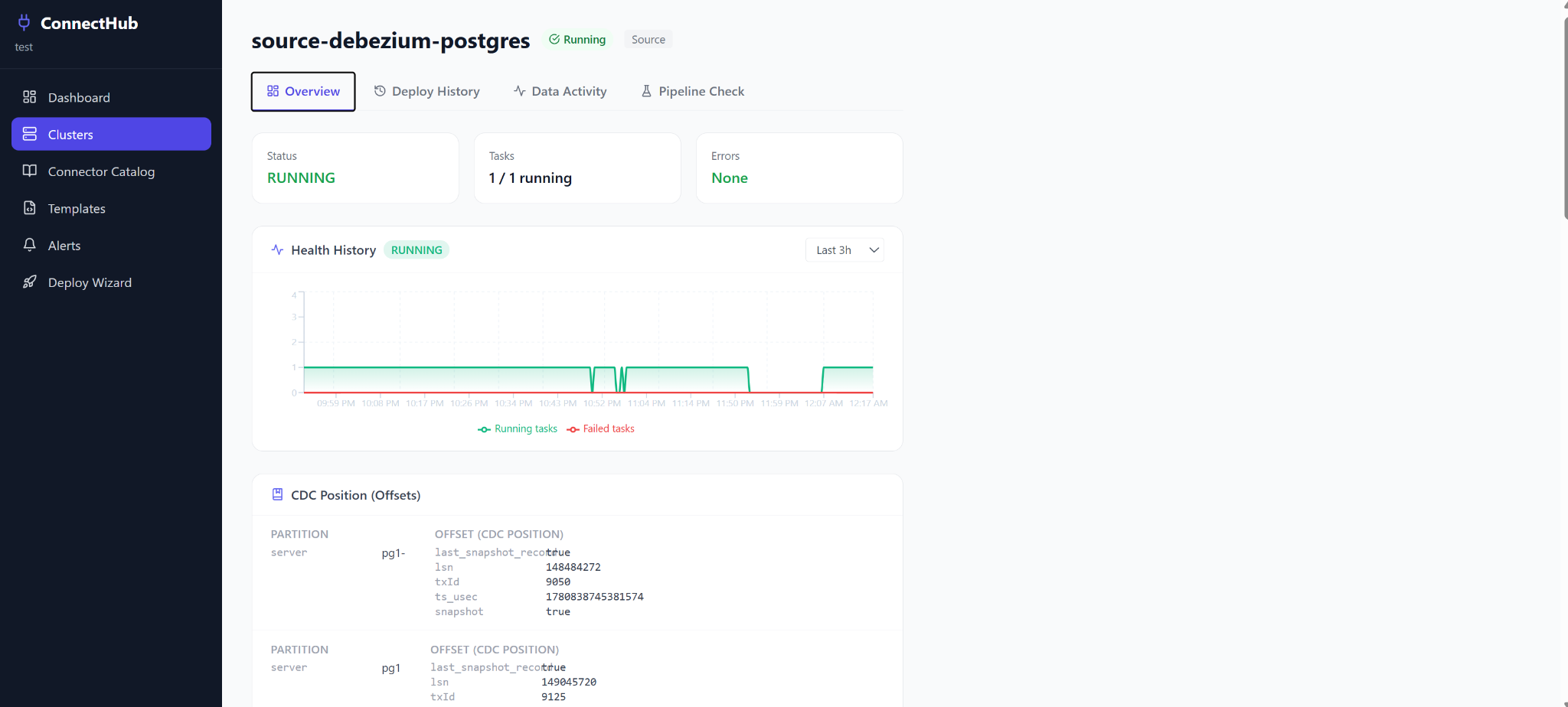Click the Running status badge in header

coord(577,39)
